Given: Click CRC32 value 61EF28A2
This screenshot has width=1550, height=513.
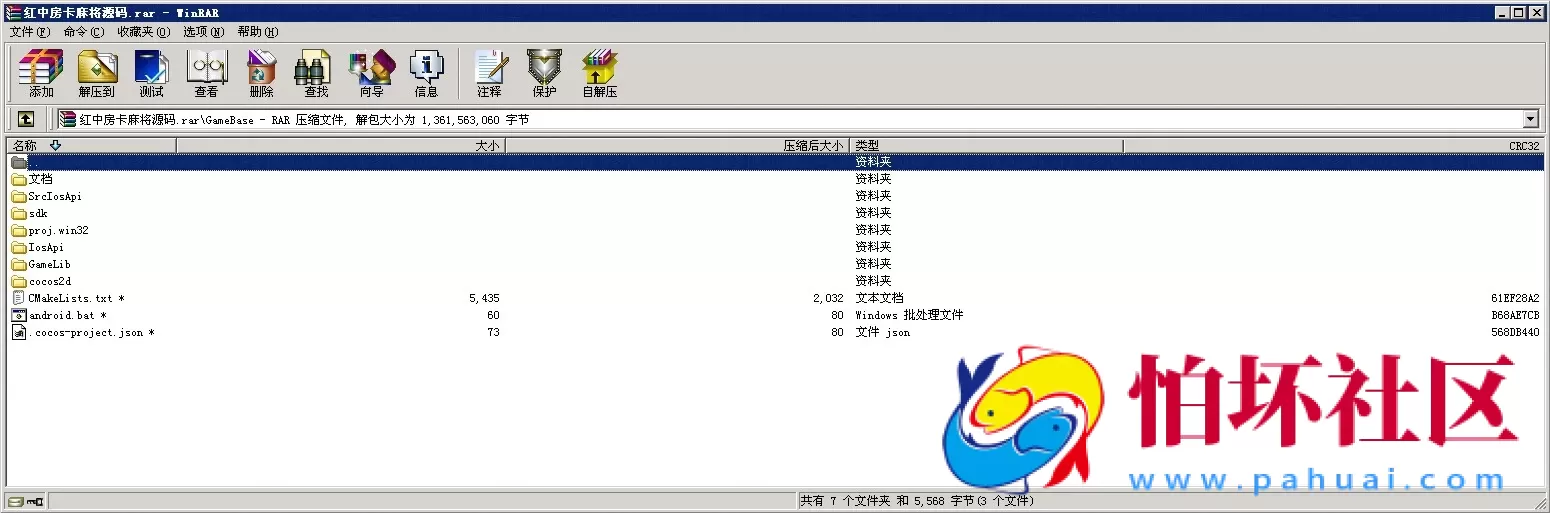Looking at the screenshot, I should click(1515, 298).
